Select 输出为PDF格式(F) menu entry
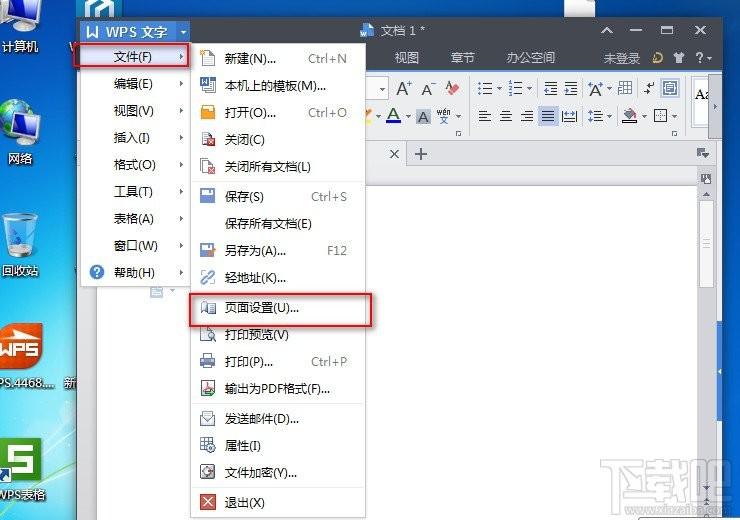This screenshot has height=520, width=740. 277,388
